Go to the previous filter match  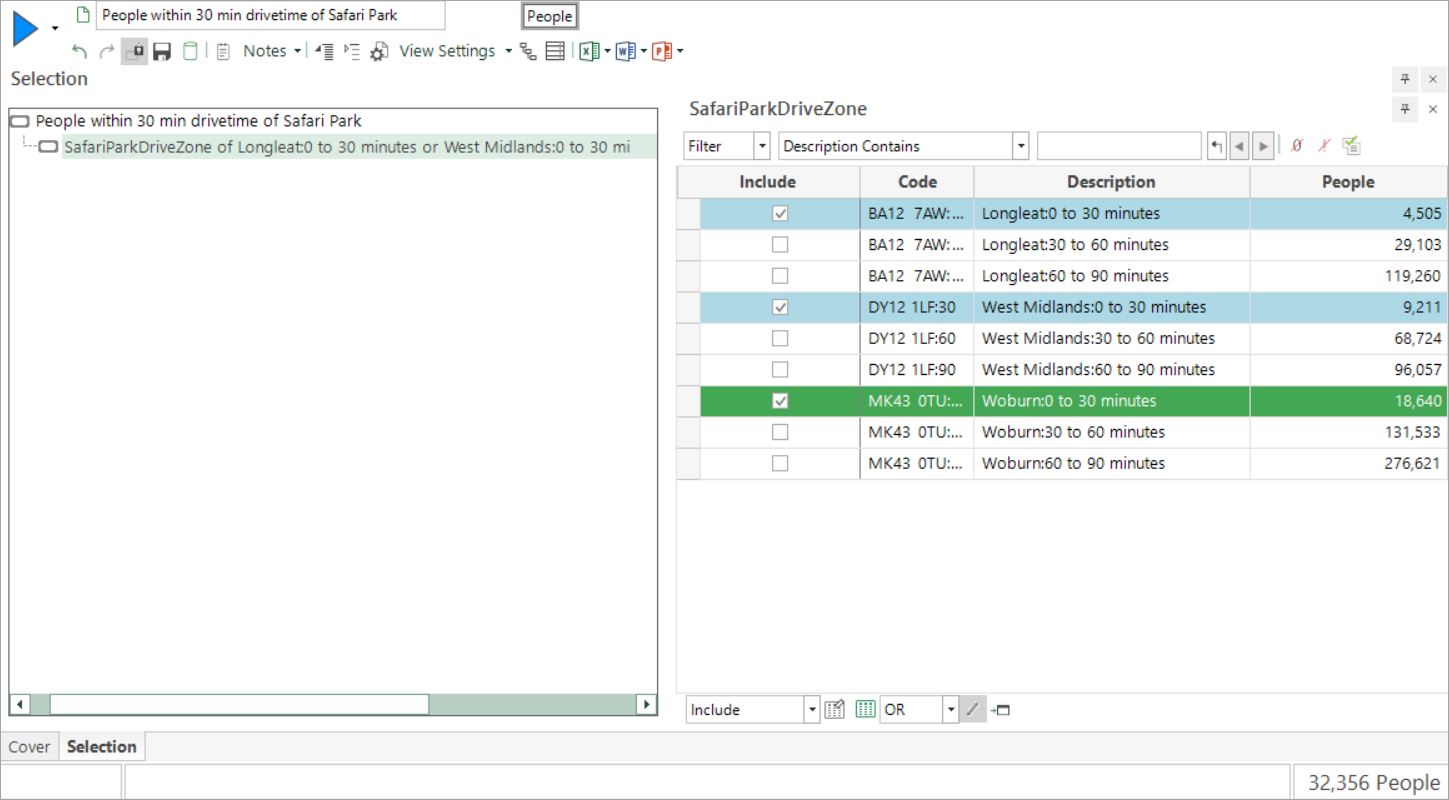coord(1240,146)
